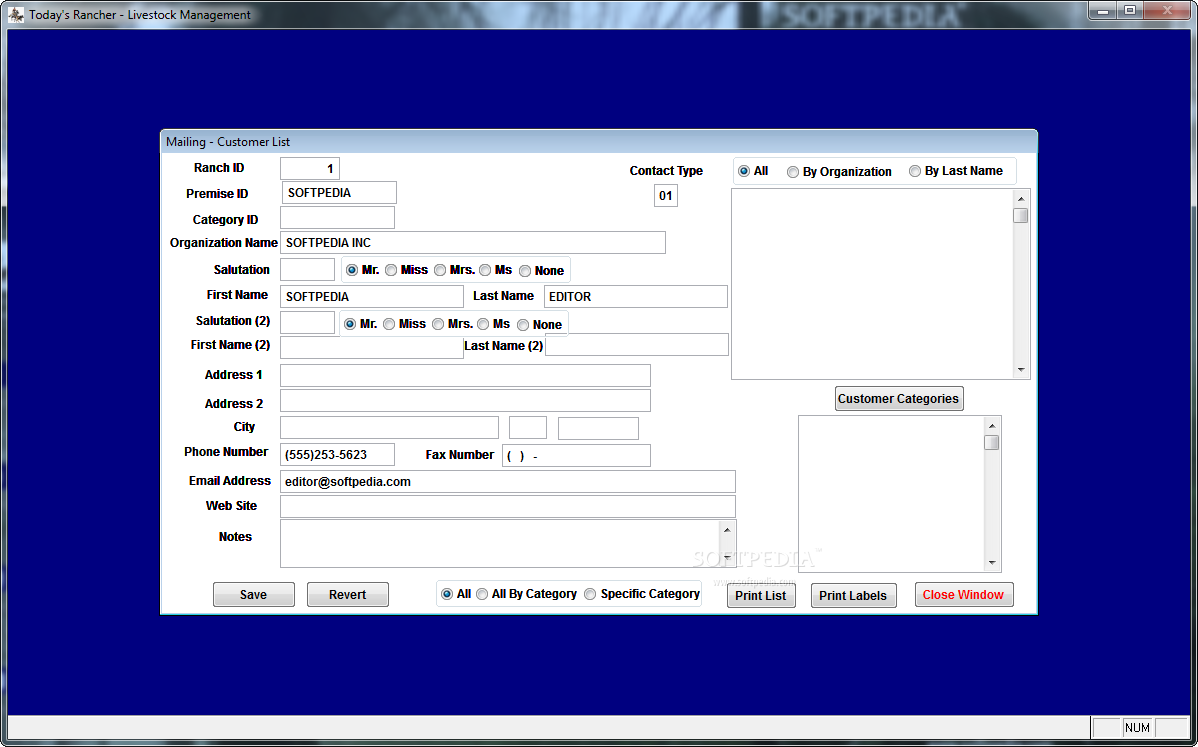Click the Mailing - Customer List title bar
This screenshot has width=1198, height=747.
tap(599, 142)
